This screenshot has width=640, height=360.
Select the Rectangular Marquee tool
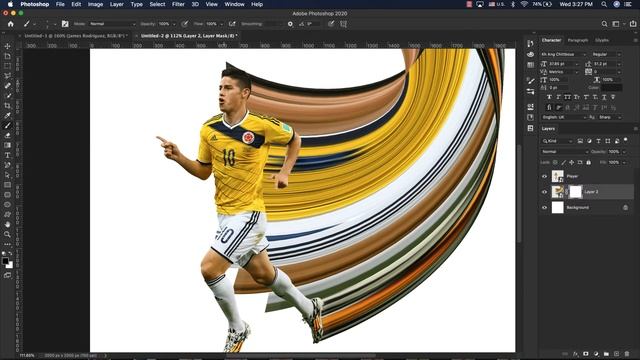click(x=7, y=66)
